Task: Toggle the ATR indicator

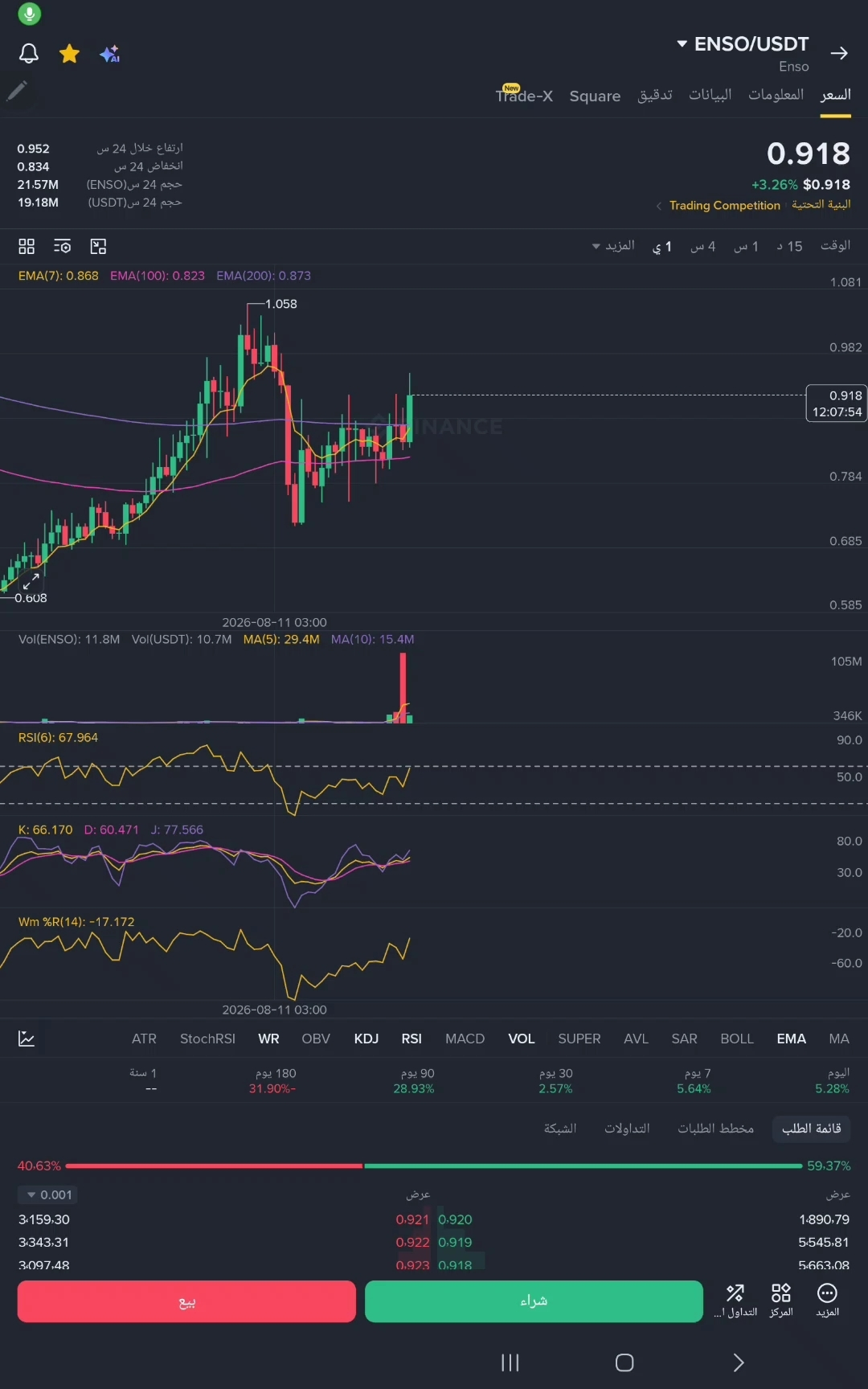Action: [x=144, y=1039]
